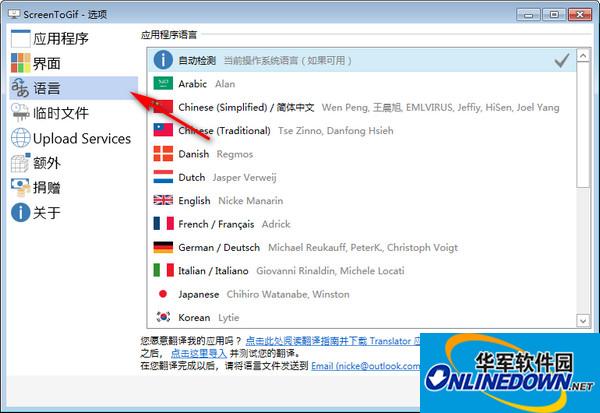Select English language
Viewport: 600px width, 413px height.
[x=362, y=201]
